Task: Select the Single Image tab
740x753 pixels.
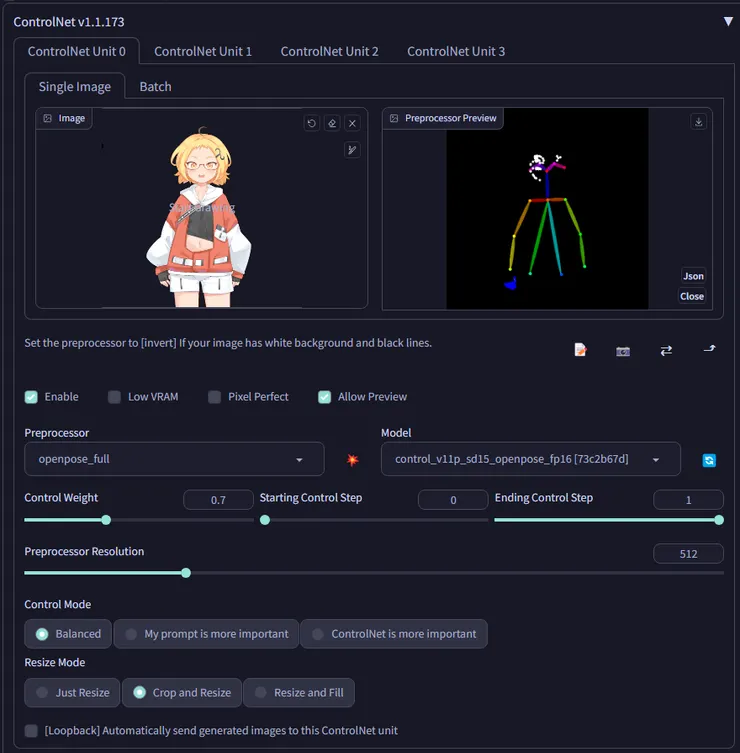Action: 75,86
